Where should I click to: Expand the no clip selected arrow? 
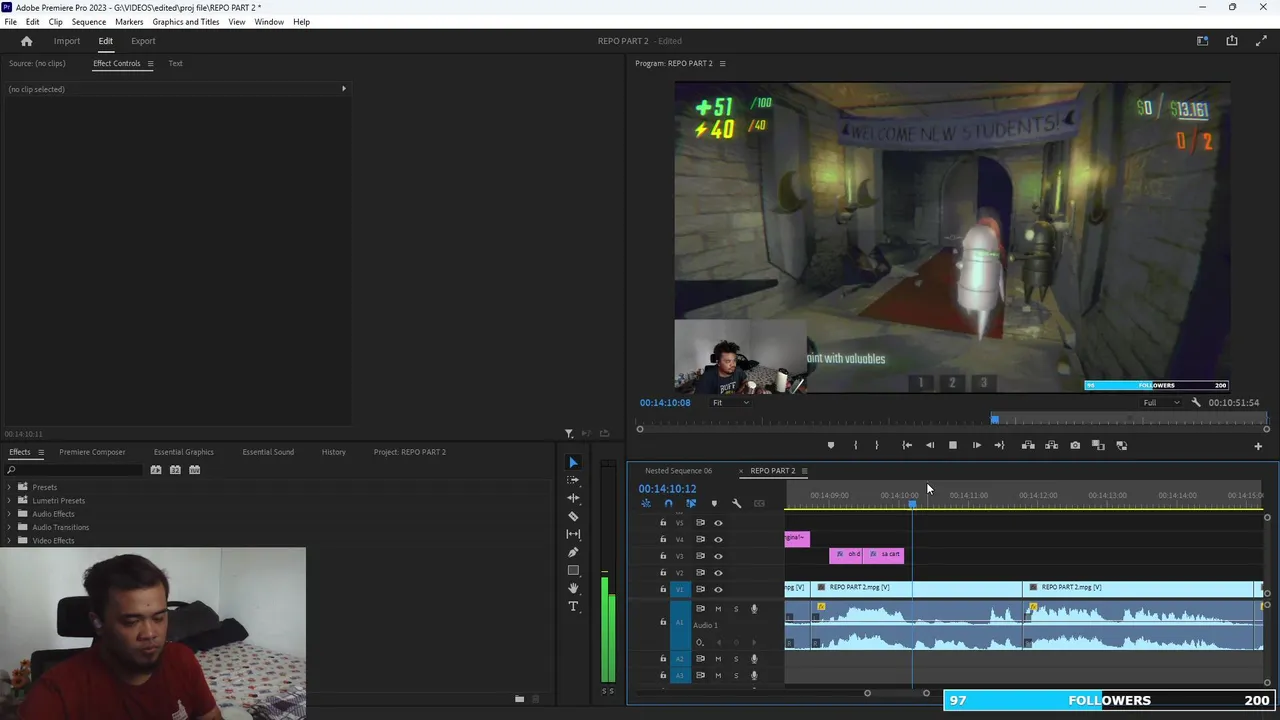click(x=344, y=89)
